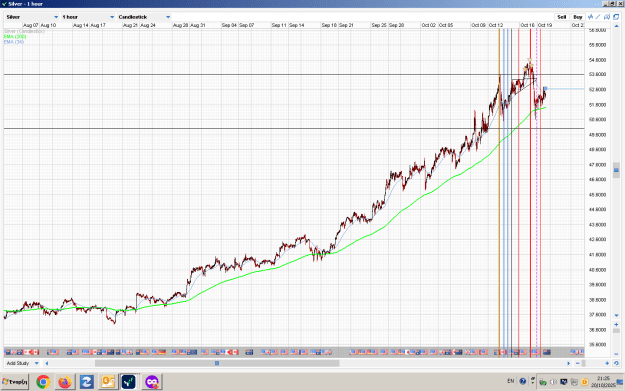Open the Windows Start button
The height and width of the screenshot is (391, 625).
point(15,382)
